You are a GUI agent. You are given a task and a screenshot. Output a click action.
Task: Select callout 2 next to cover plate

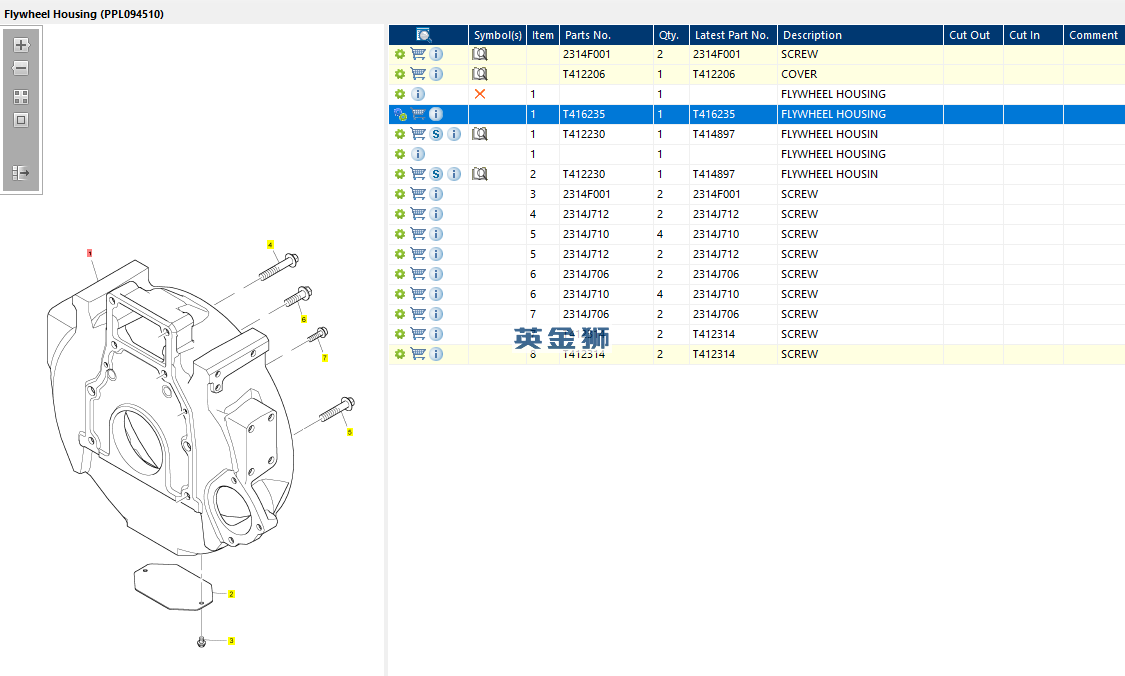[x=231, y=594]
